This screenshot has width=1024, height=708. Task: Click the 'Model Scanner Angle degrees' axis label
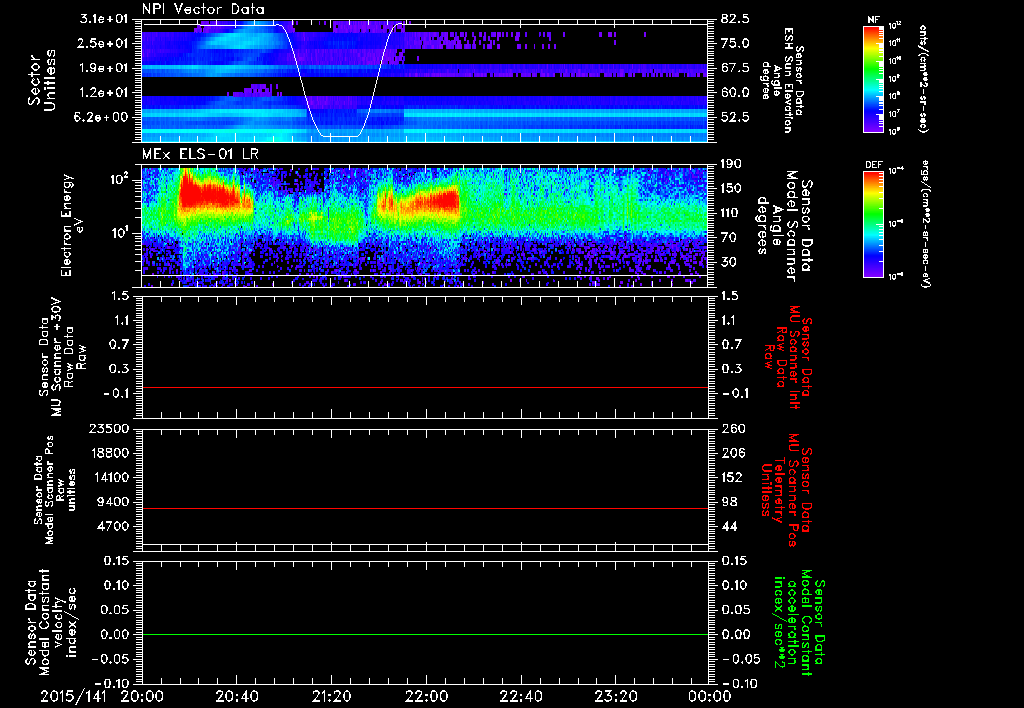[x=784, y=225]
